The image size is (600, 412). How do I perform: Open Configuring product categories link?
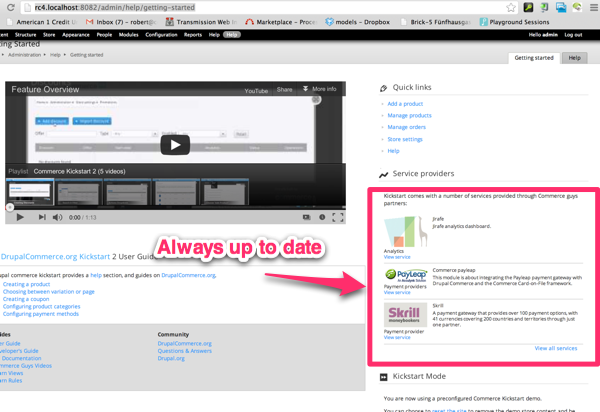click(41, 306)
